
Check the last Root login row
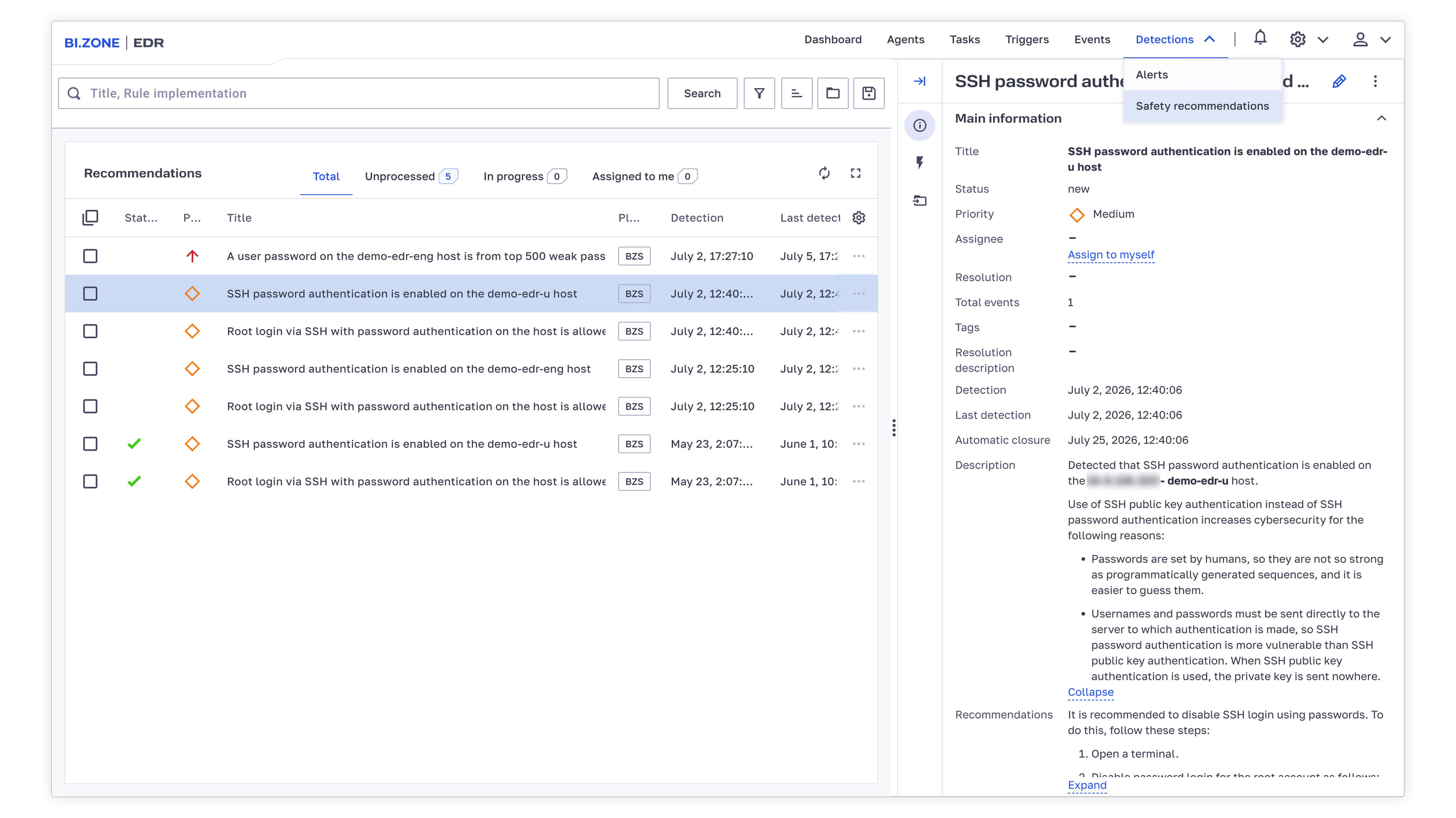[90, 481]
